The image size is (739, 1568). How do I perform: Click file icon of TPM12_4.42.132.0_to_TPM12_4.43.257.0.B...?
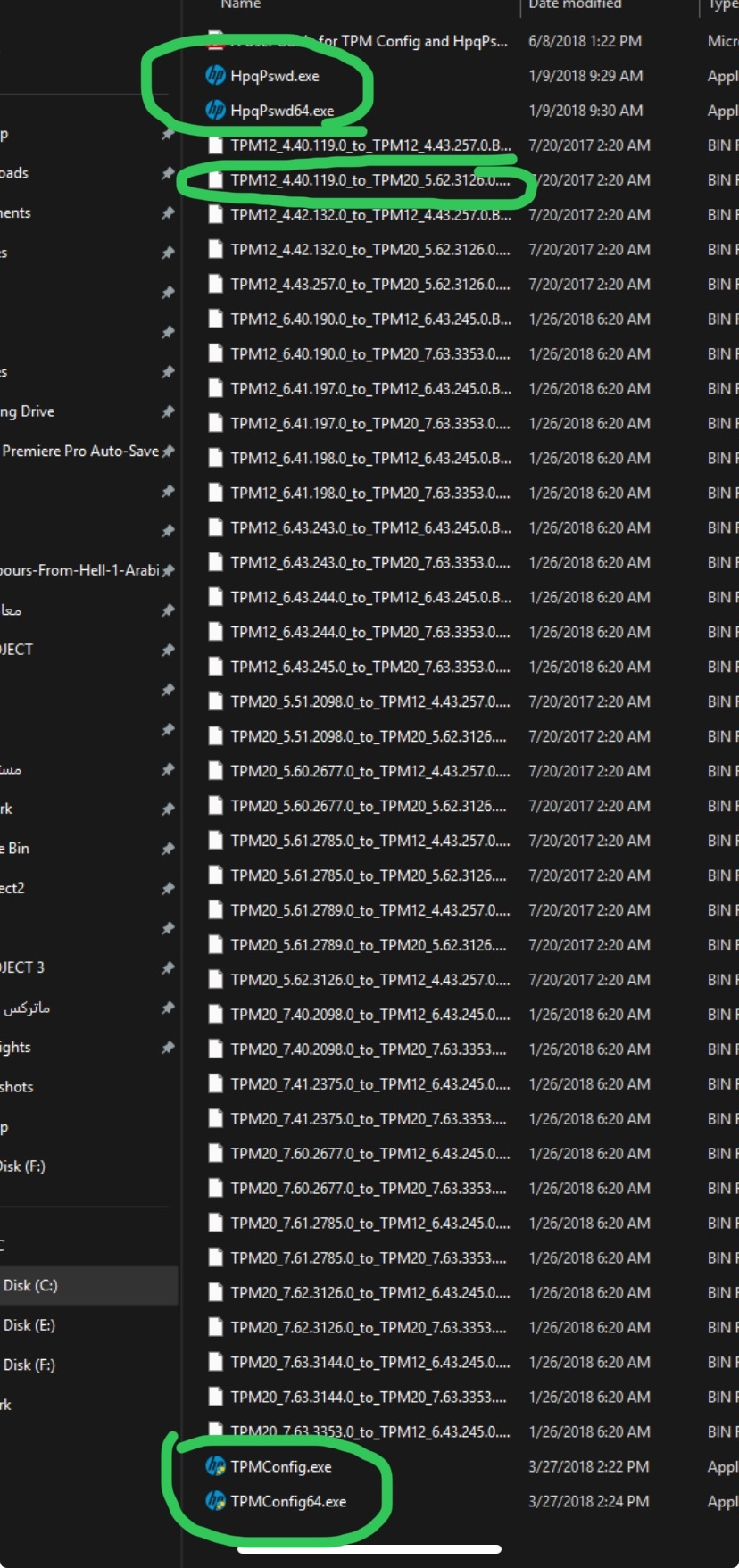click(215, 214)
